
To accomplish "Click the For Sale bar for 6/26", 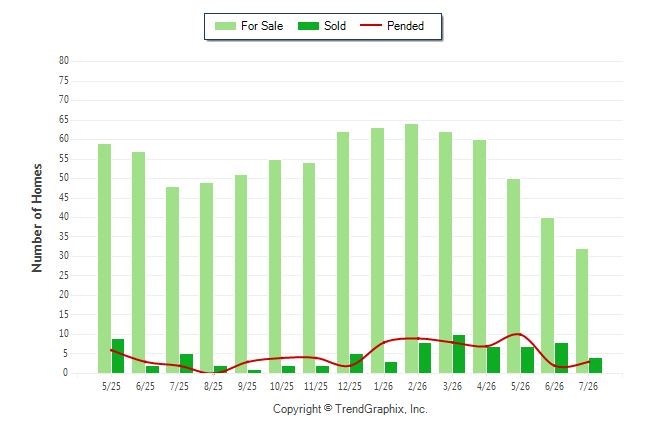I will [x=548, y=296].
